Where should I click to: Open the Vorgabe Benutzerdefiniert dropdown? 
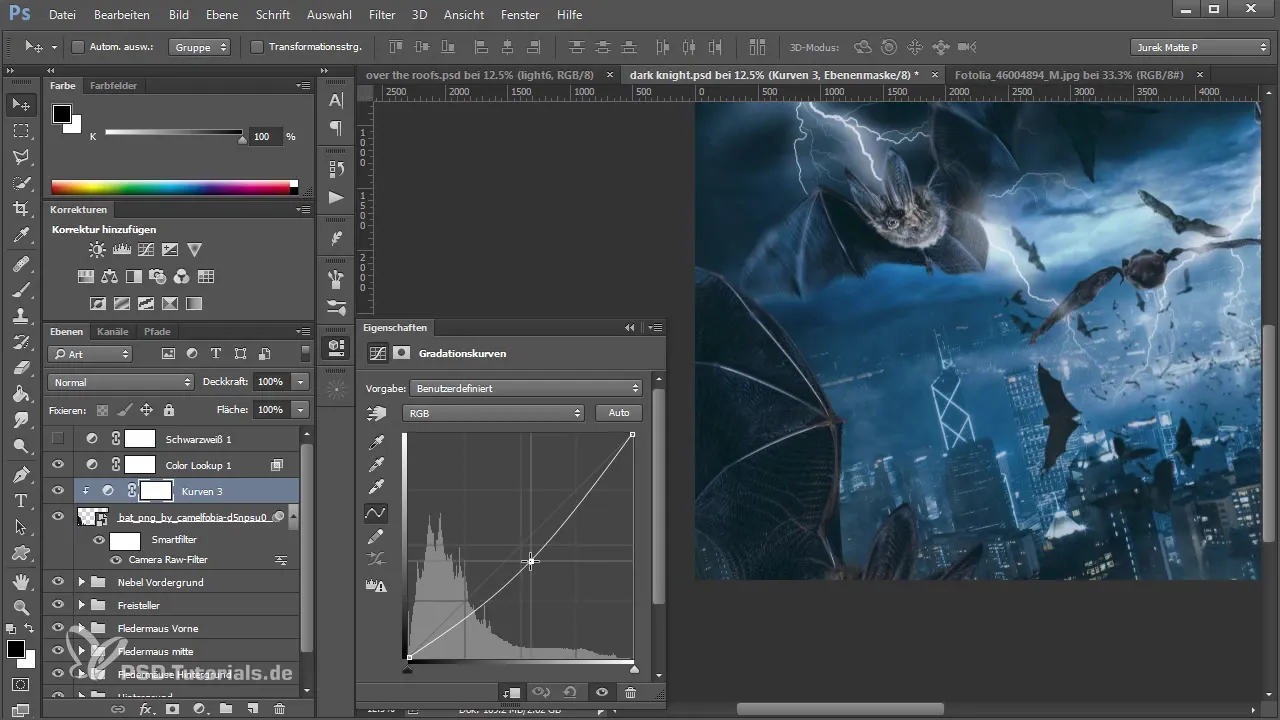526,388
